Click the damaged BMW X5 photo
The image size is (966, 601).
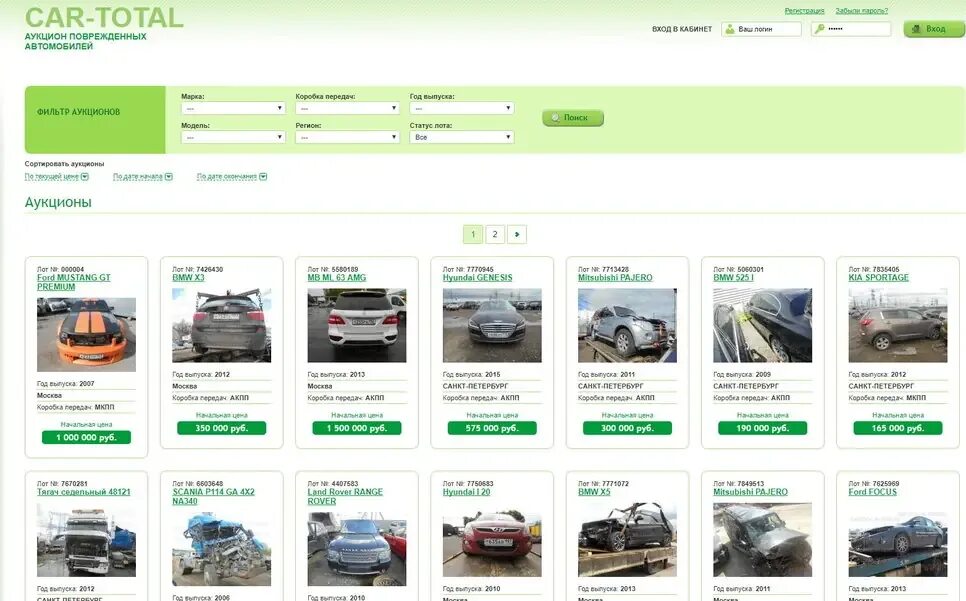(627, 540)
